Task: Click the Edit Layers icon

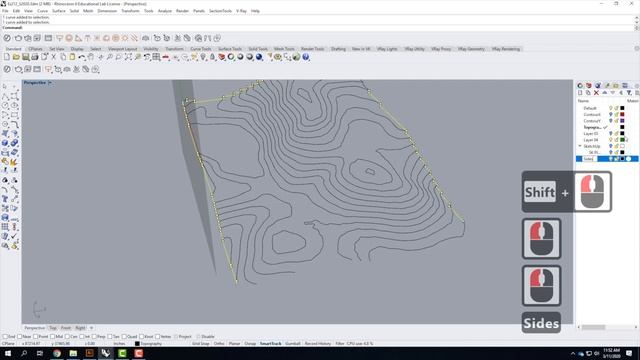Action: click(222, 57)
